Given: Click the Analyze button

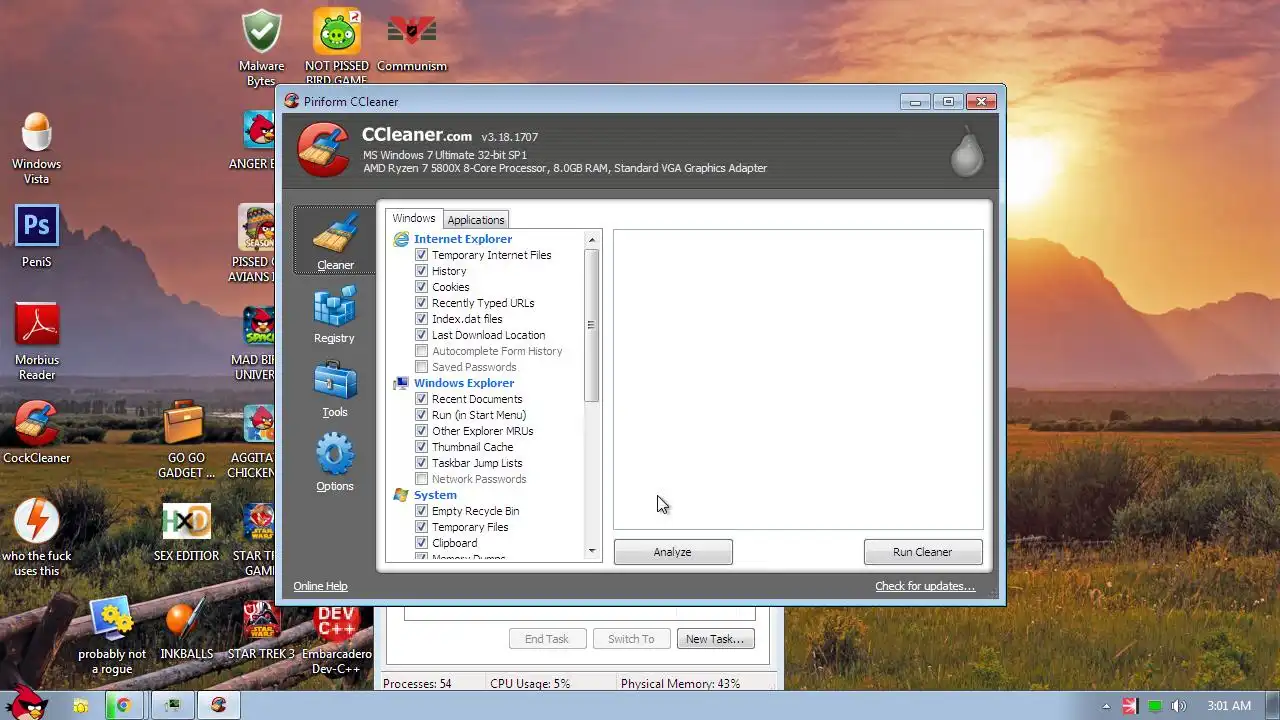Looking at the screenshot, I should [673, 552].
